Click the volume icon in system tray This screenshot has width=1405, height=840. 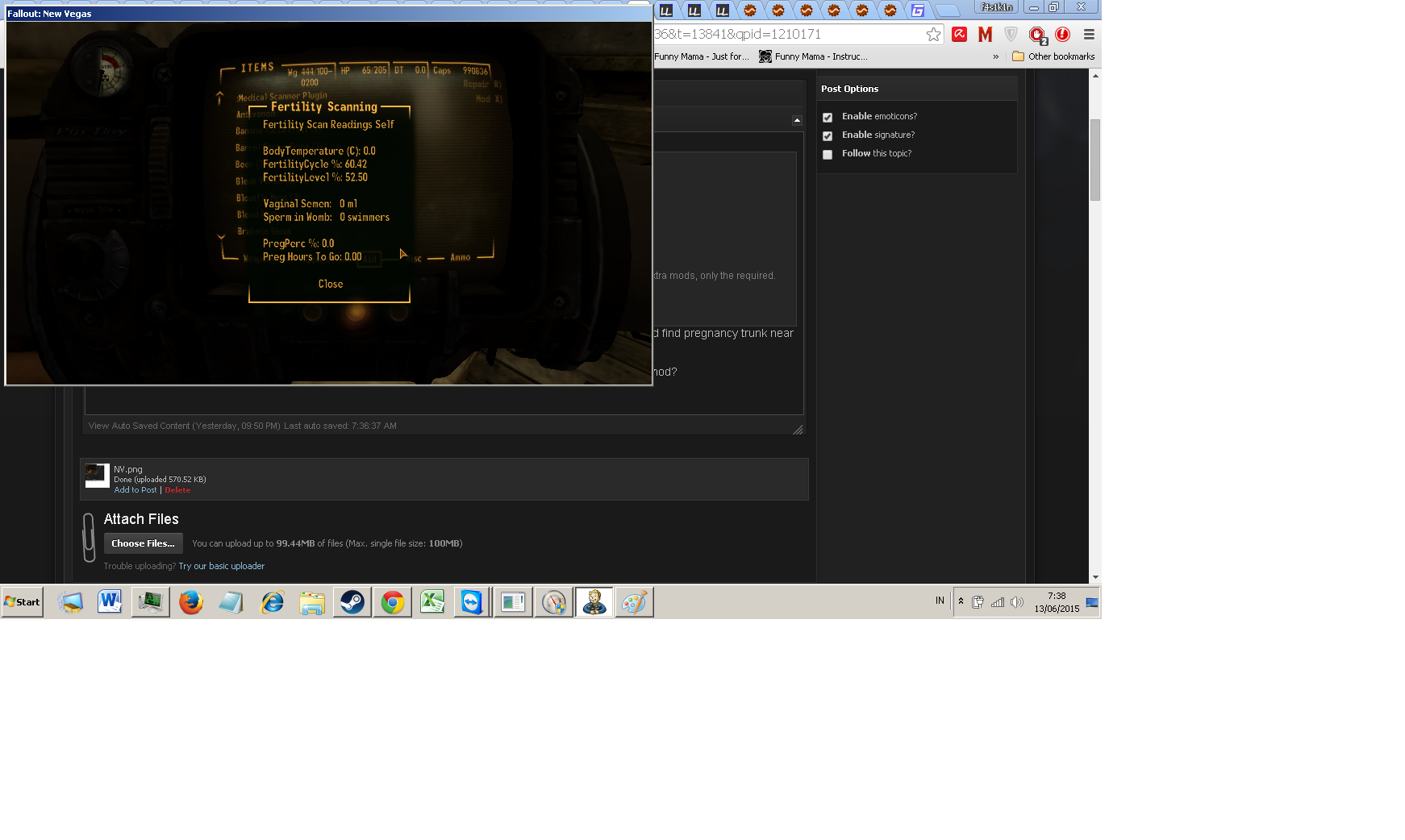1017,602
